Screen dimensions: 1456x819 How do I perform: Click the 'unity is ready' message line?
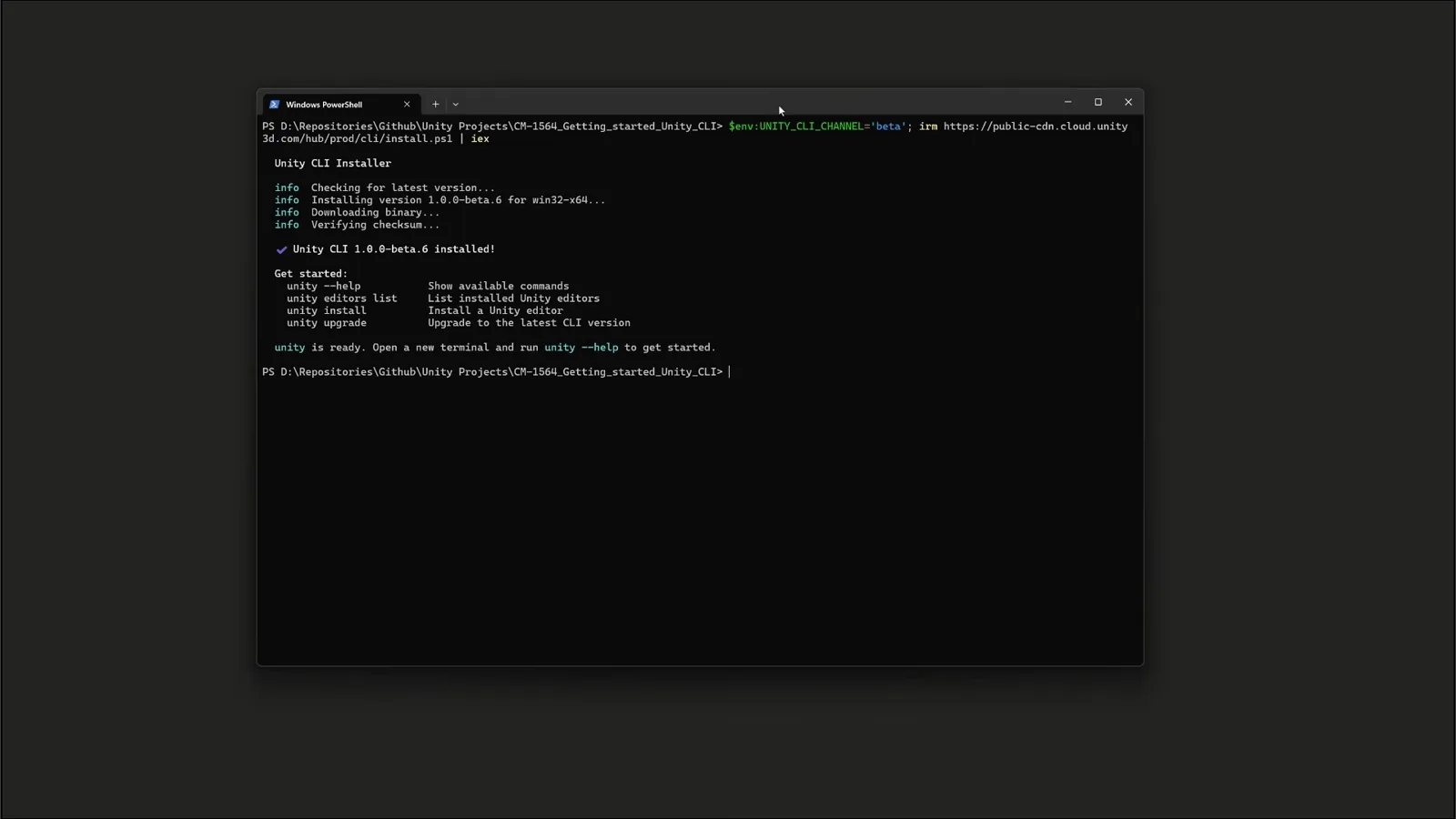coord(495,348)
